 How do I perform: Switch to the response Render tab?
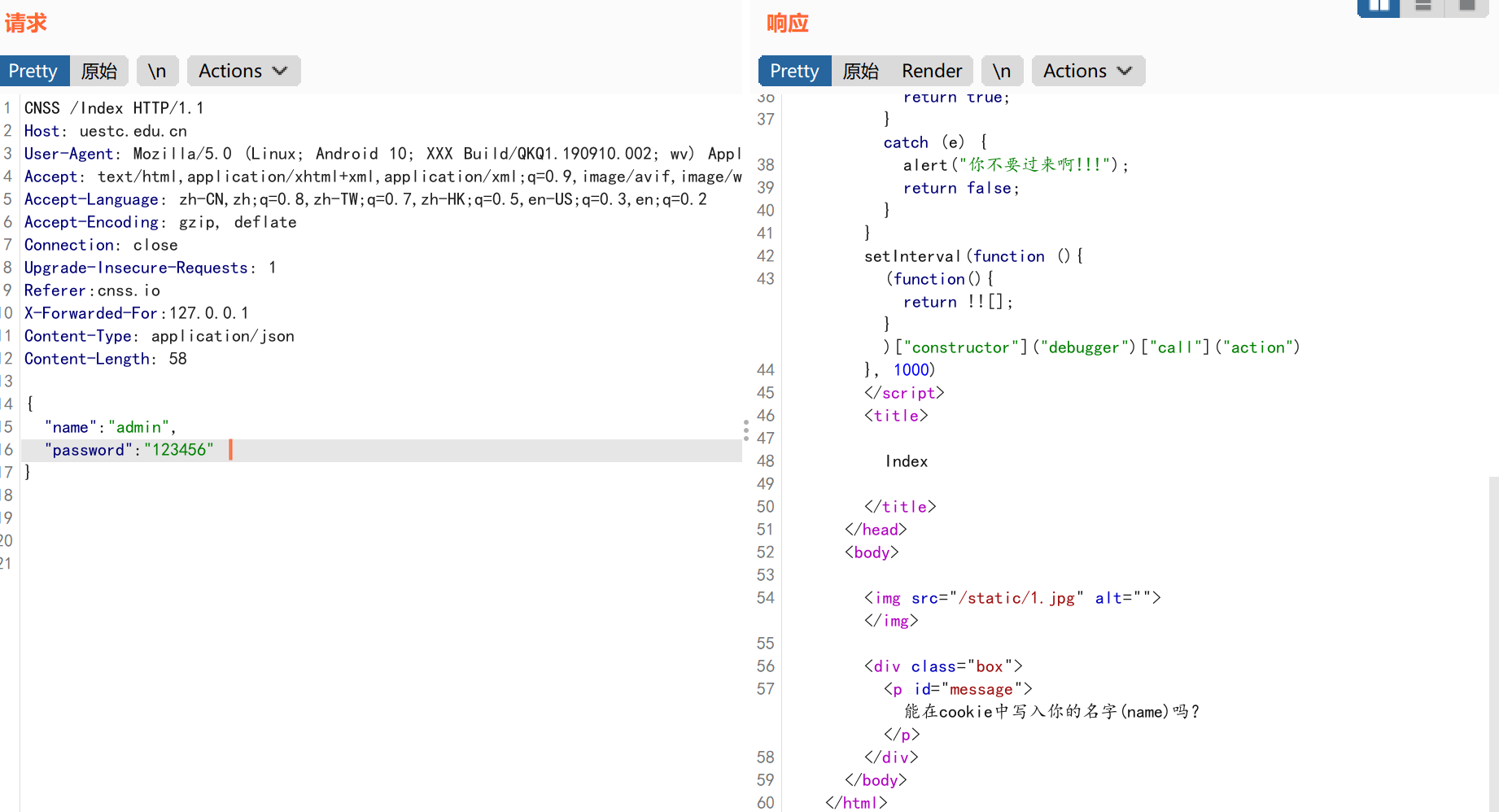click(932, 71)
